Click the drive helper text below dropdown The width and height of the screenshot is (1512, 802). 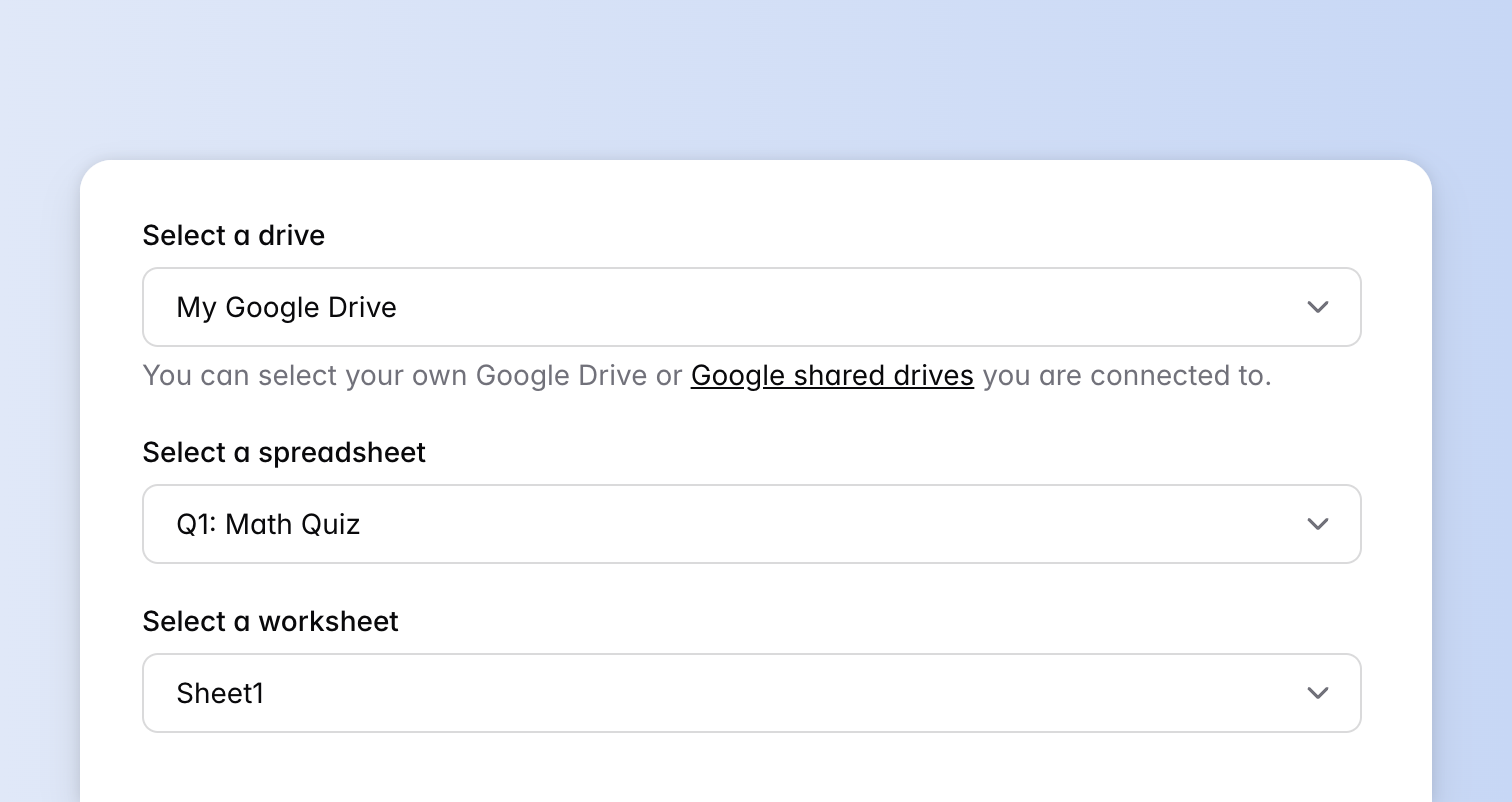coord(706,375)
